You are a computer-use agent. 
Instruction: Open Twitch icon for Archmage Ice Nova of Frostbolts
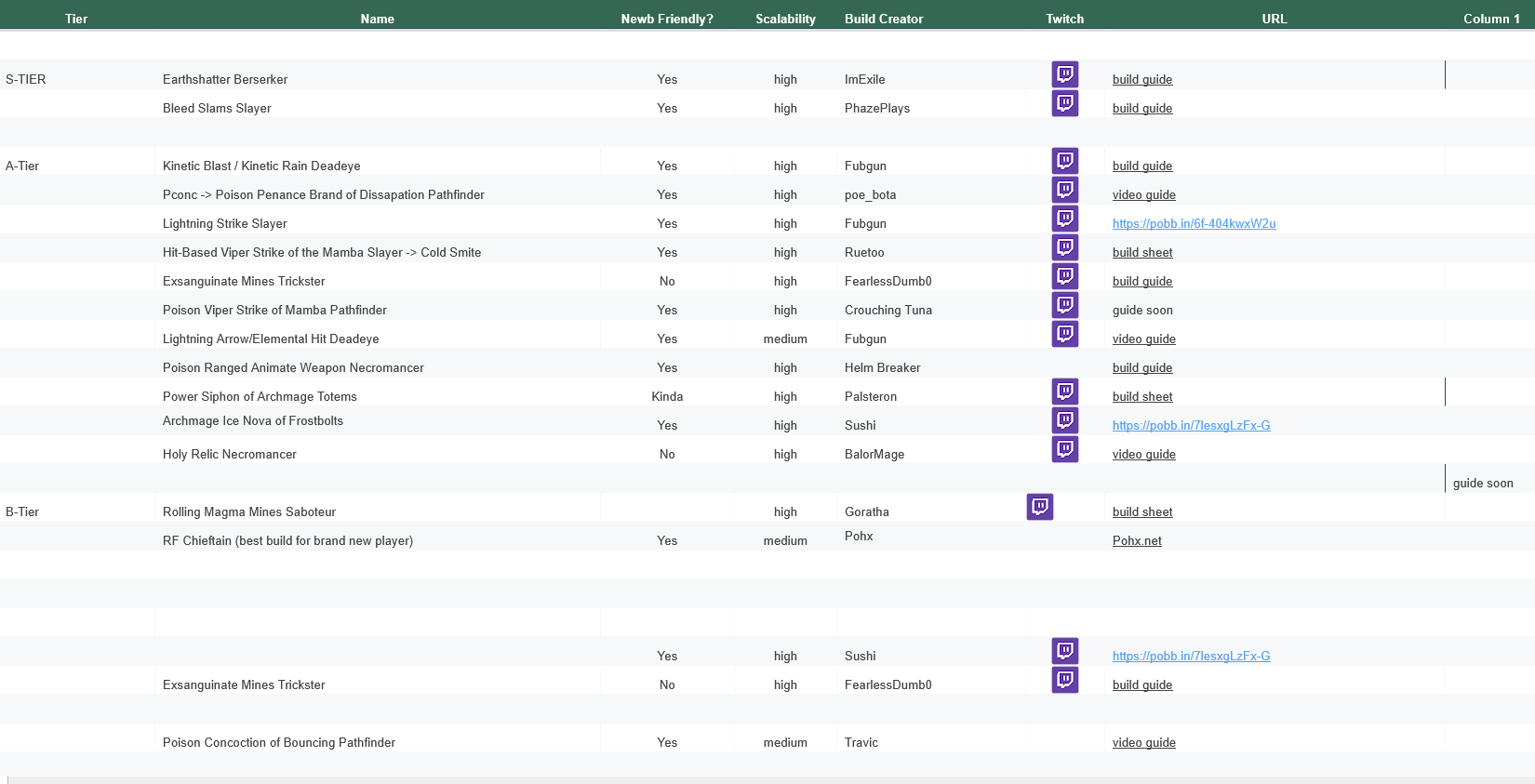pyautogui.click(x=1065, y=420)
